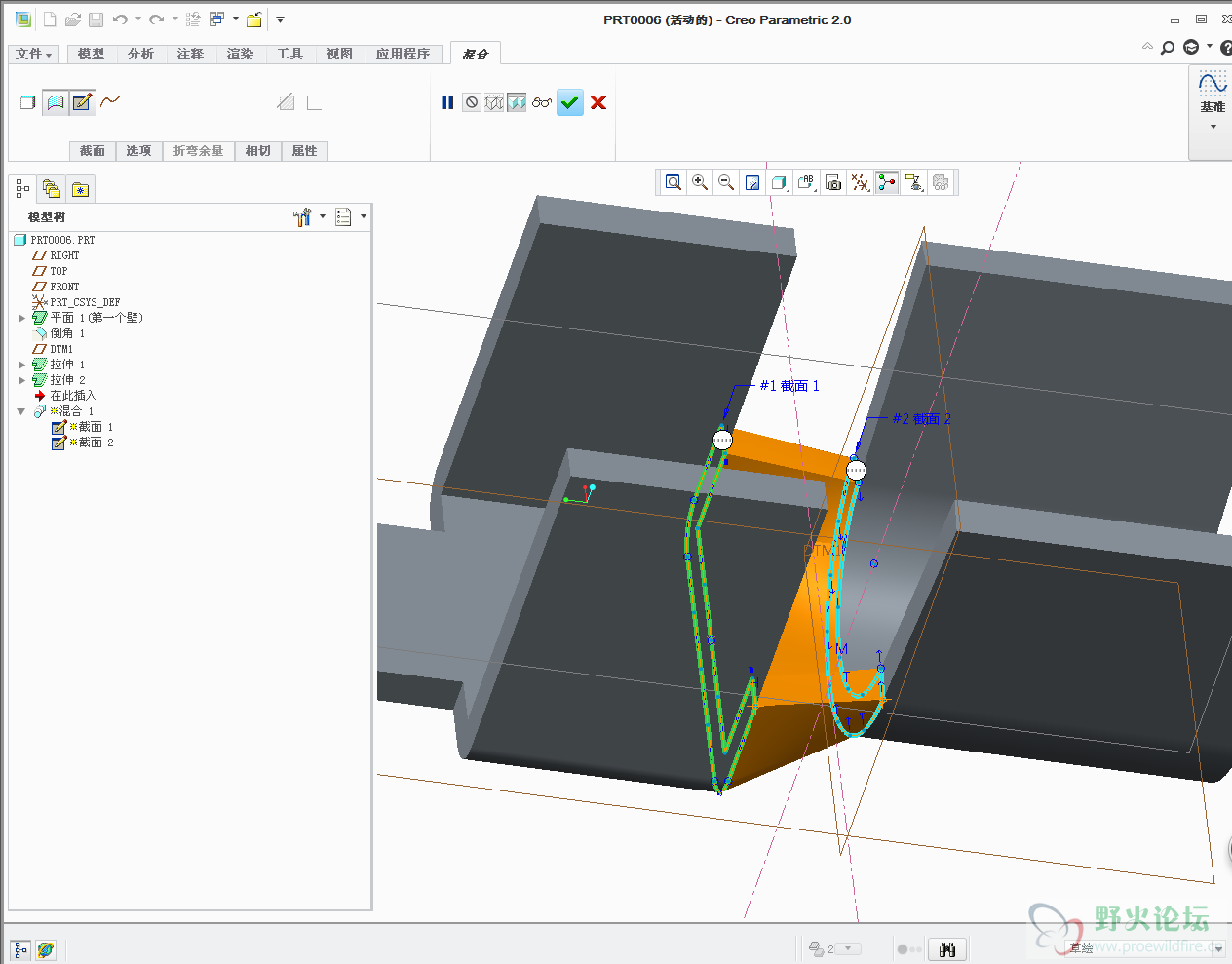Image resolution: width=1232 pixels, height=964 pixels.
Task: Toggle the spin center display
Action: pos(887,182)
